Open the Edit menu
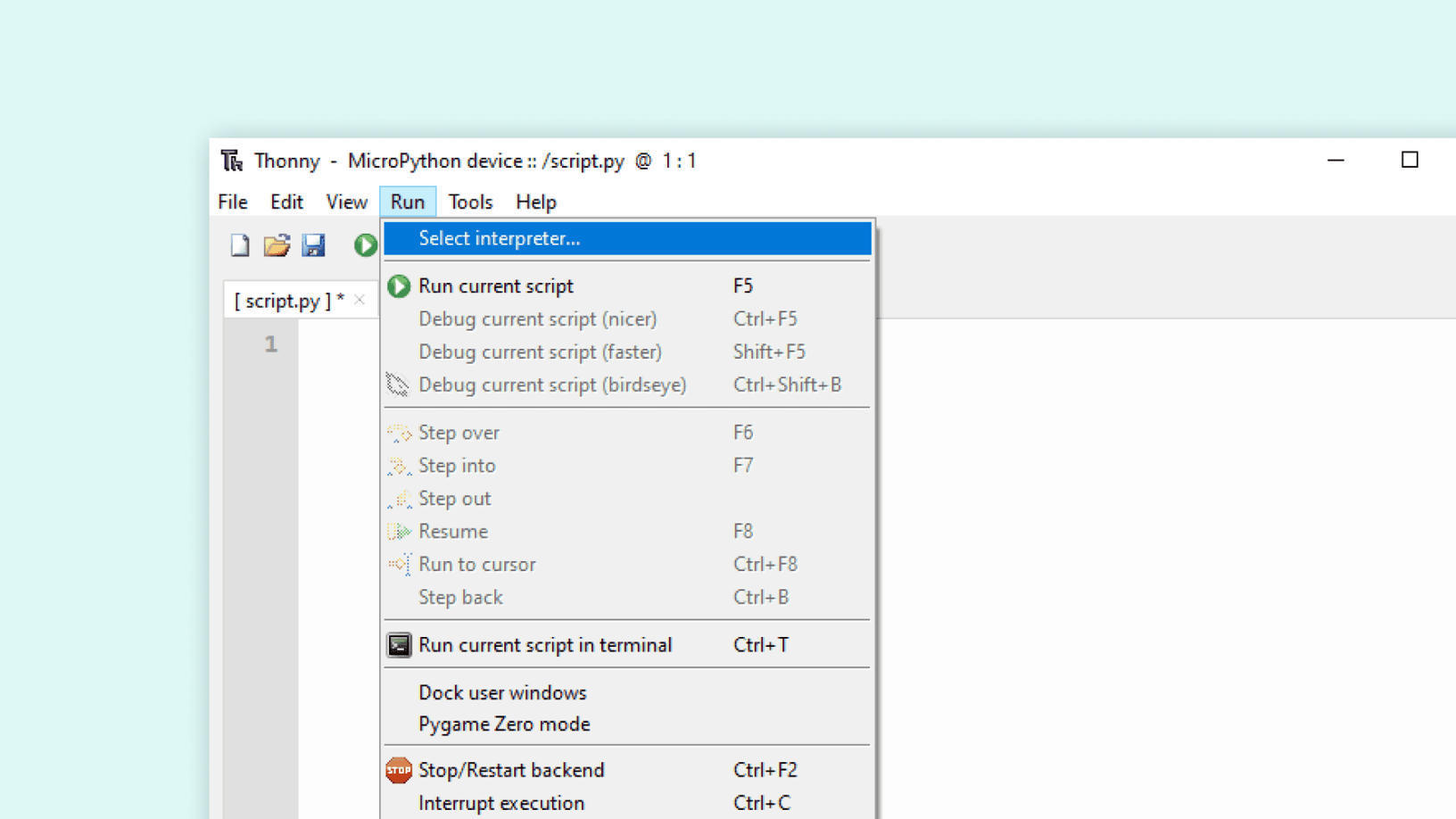The image size is (1456, 819). pos(286,202)
